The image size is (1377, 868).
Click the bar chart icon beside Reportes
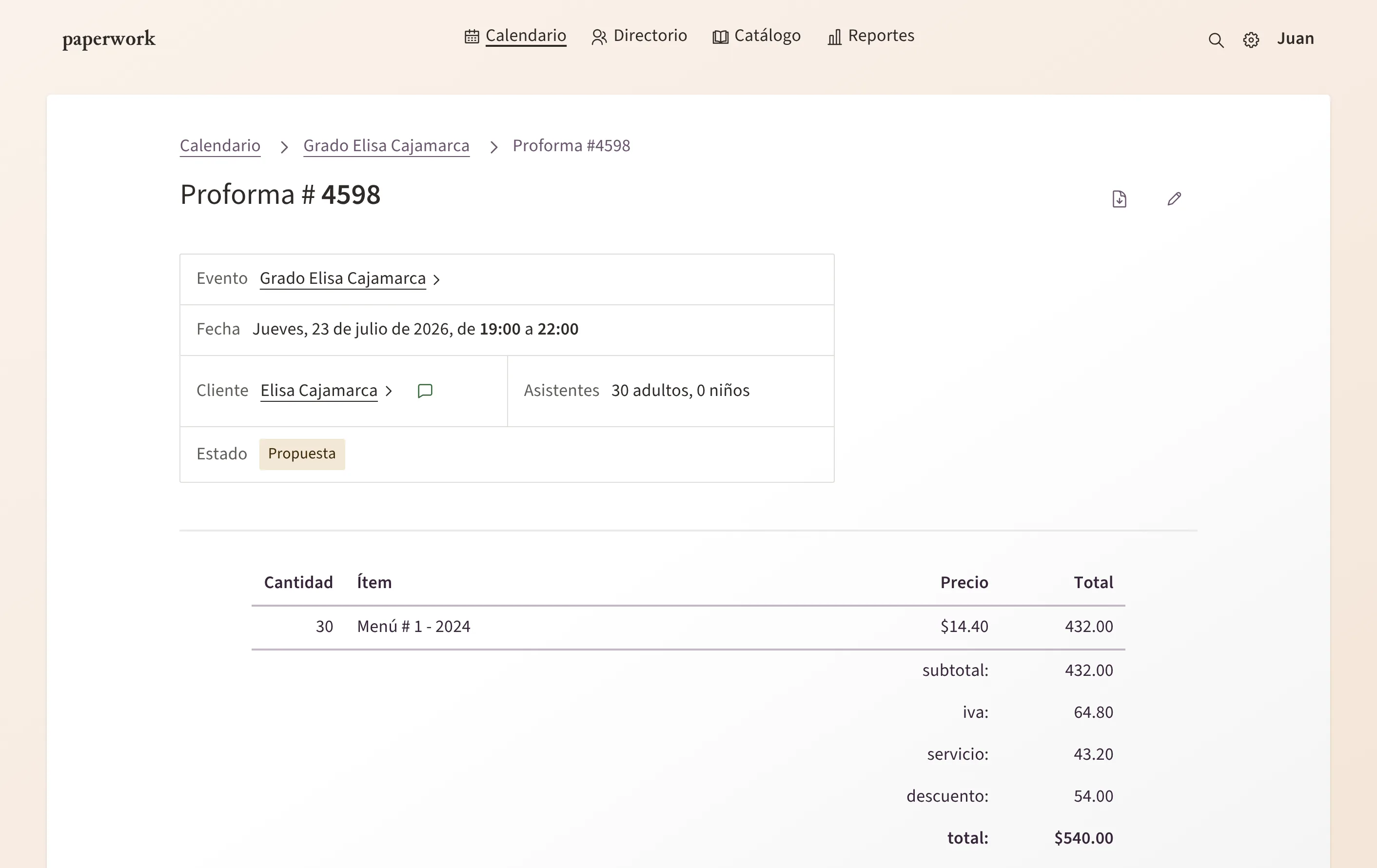[x=834, y=37]
